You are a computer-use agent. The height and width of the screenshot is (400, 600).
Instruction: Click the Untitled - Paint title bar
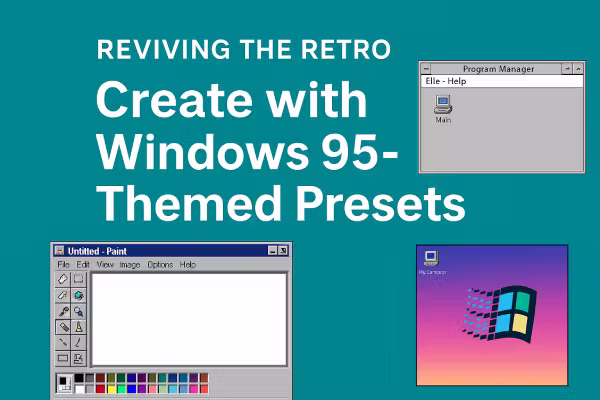pyautogui.click(x=171, y=251)
